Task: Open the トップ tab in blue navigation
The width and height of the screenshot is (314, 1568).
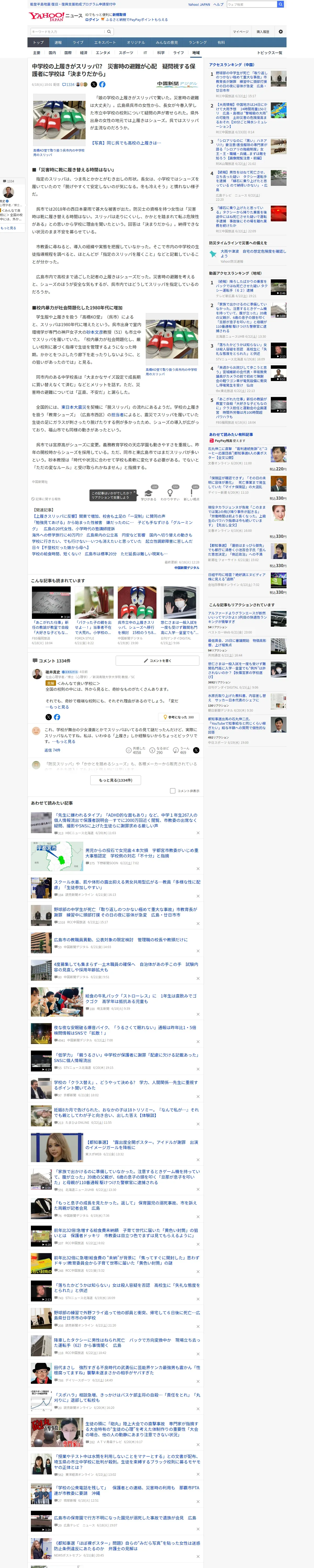Action: point(38,43)
